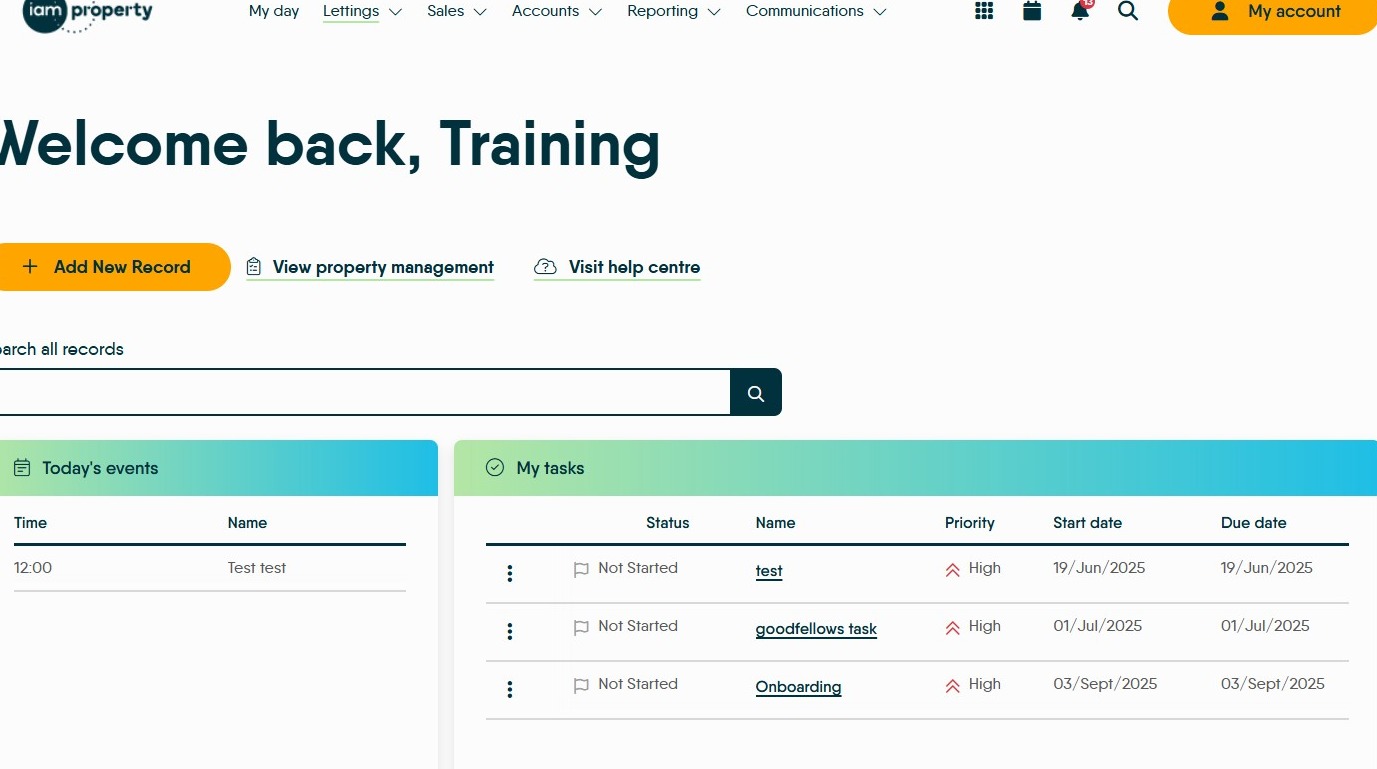The image size is (1377, 769).
Task: Open the Communications menu
Action: pos(816,12)
